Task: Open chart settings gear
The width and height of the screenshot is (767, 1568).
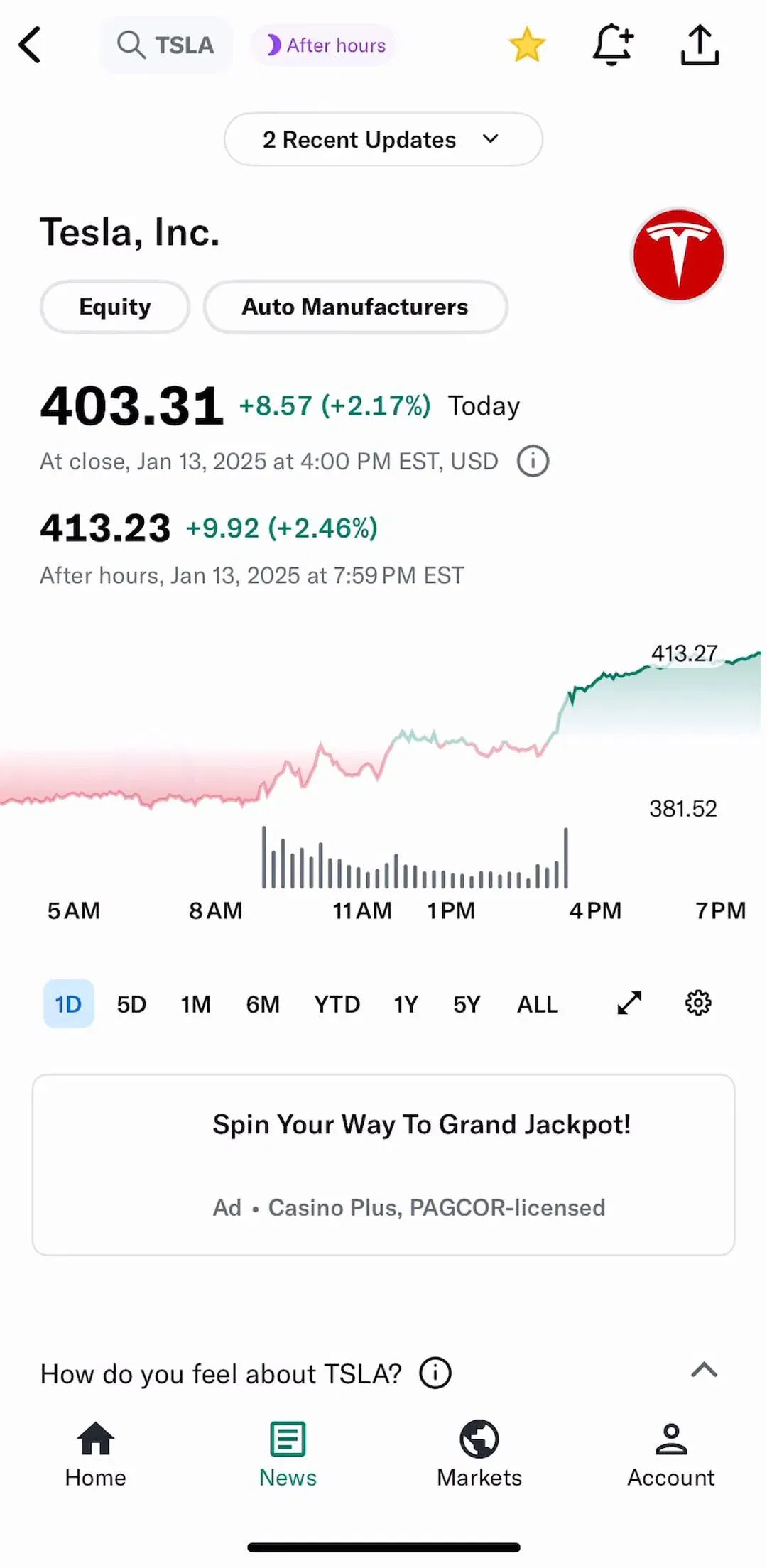Action: pos(698,1003)
